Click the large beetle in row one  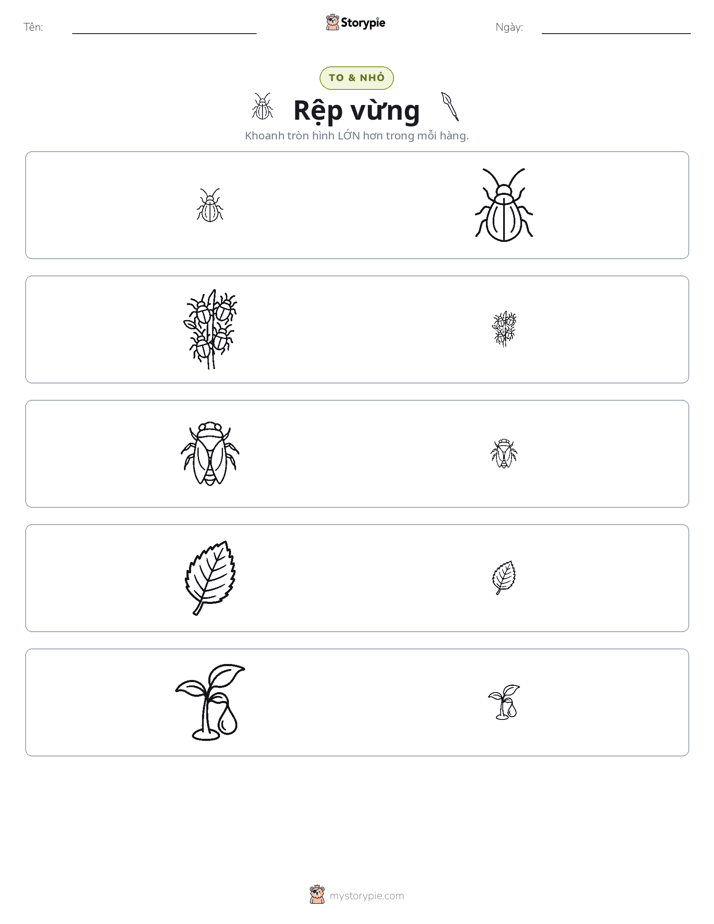[x=504, y=205]
